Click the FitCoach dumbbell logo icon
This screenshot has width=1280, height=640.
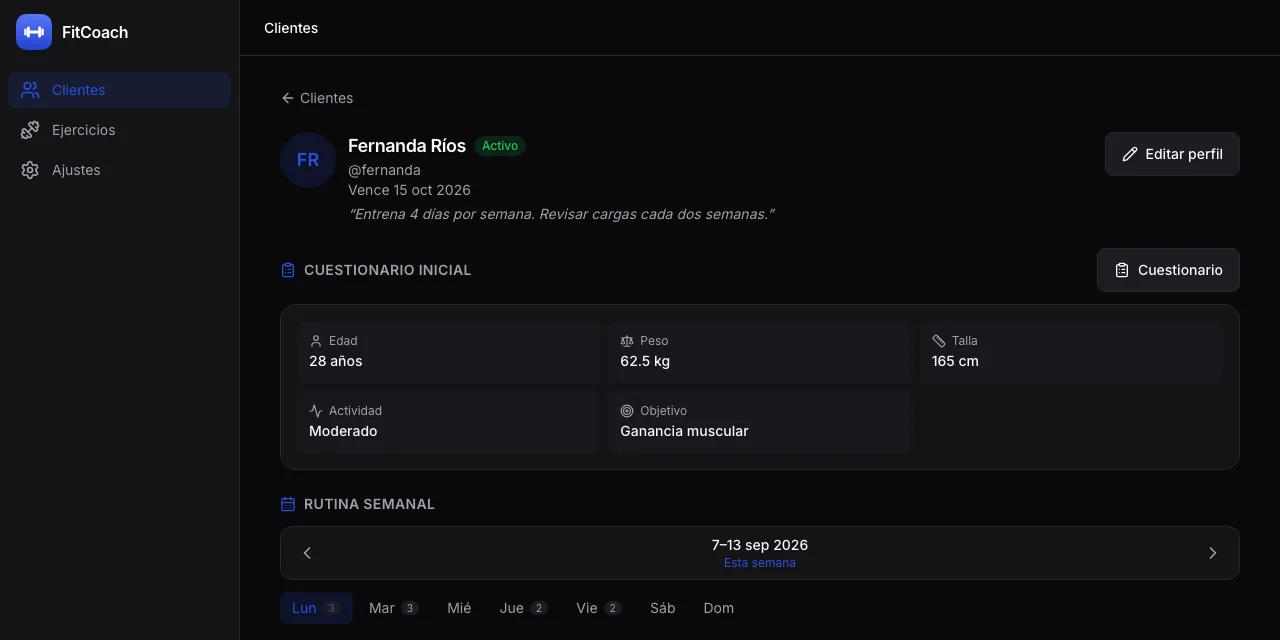[x=34, y=32]
